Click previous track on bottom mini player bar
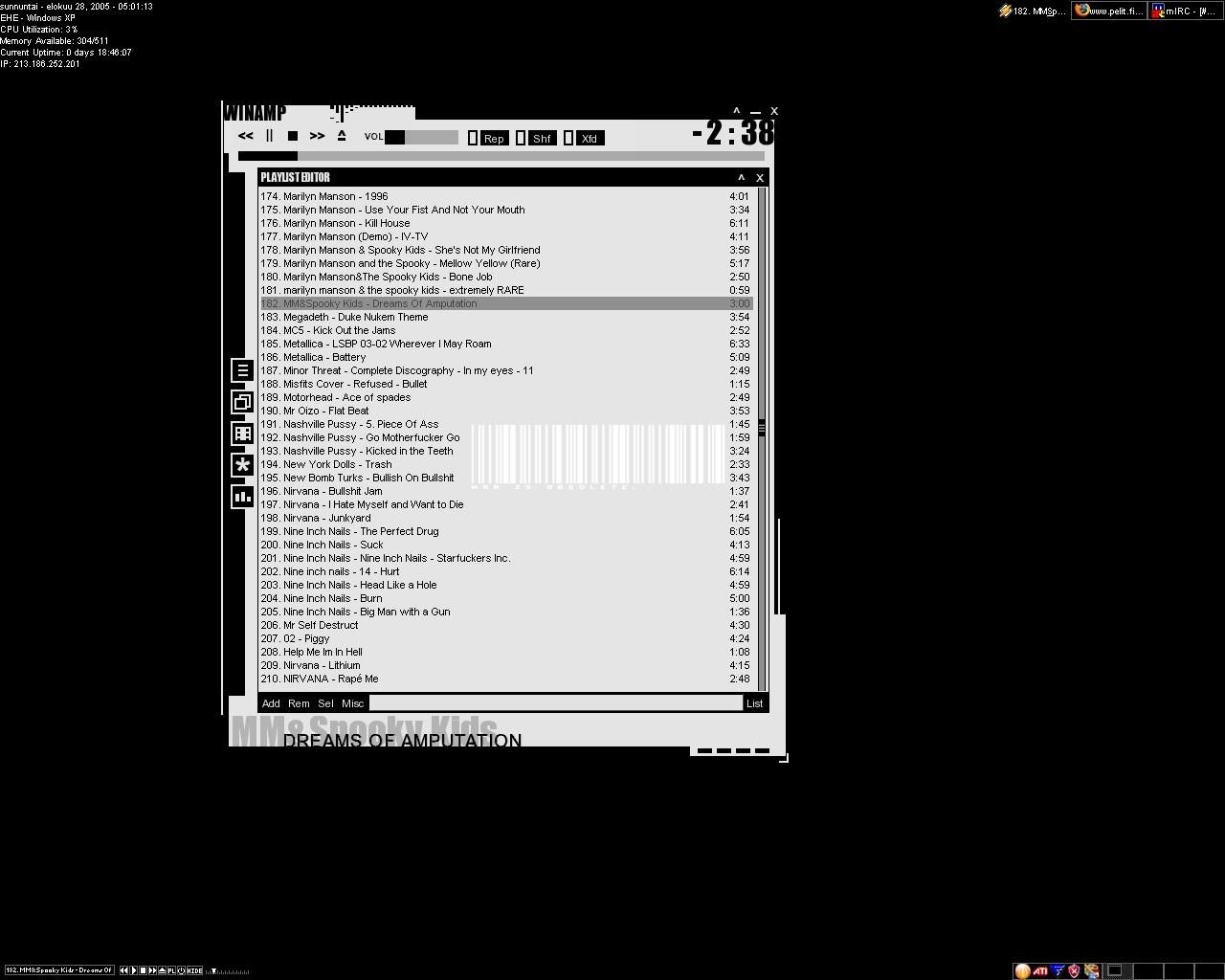The width and height of the screenshot is (1225, 980). [x=124, y=970]
